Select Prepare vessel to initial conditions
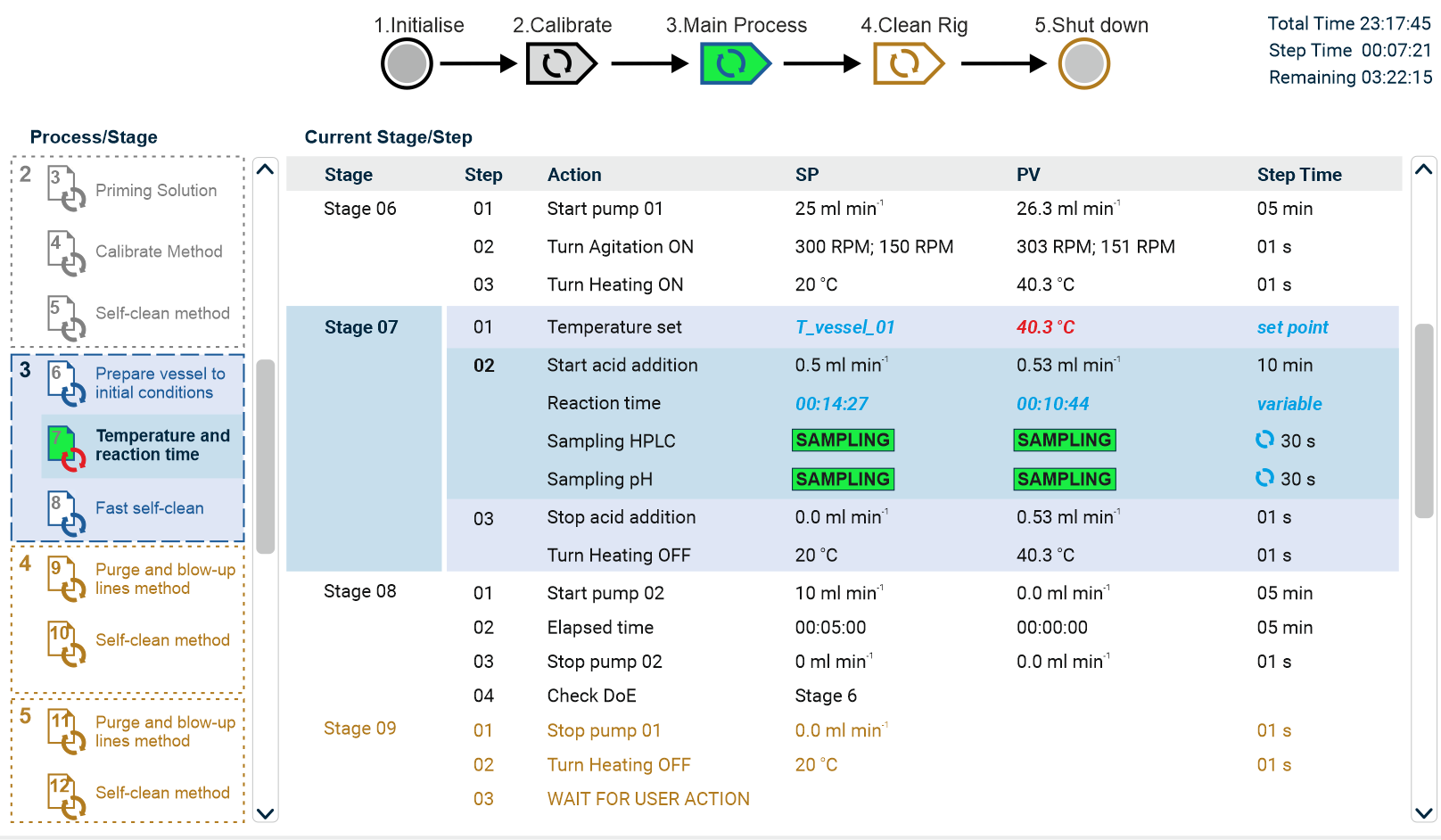1441x840 pixels. (161, 383)
